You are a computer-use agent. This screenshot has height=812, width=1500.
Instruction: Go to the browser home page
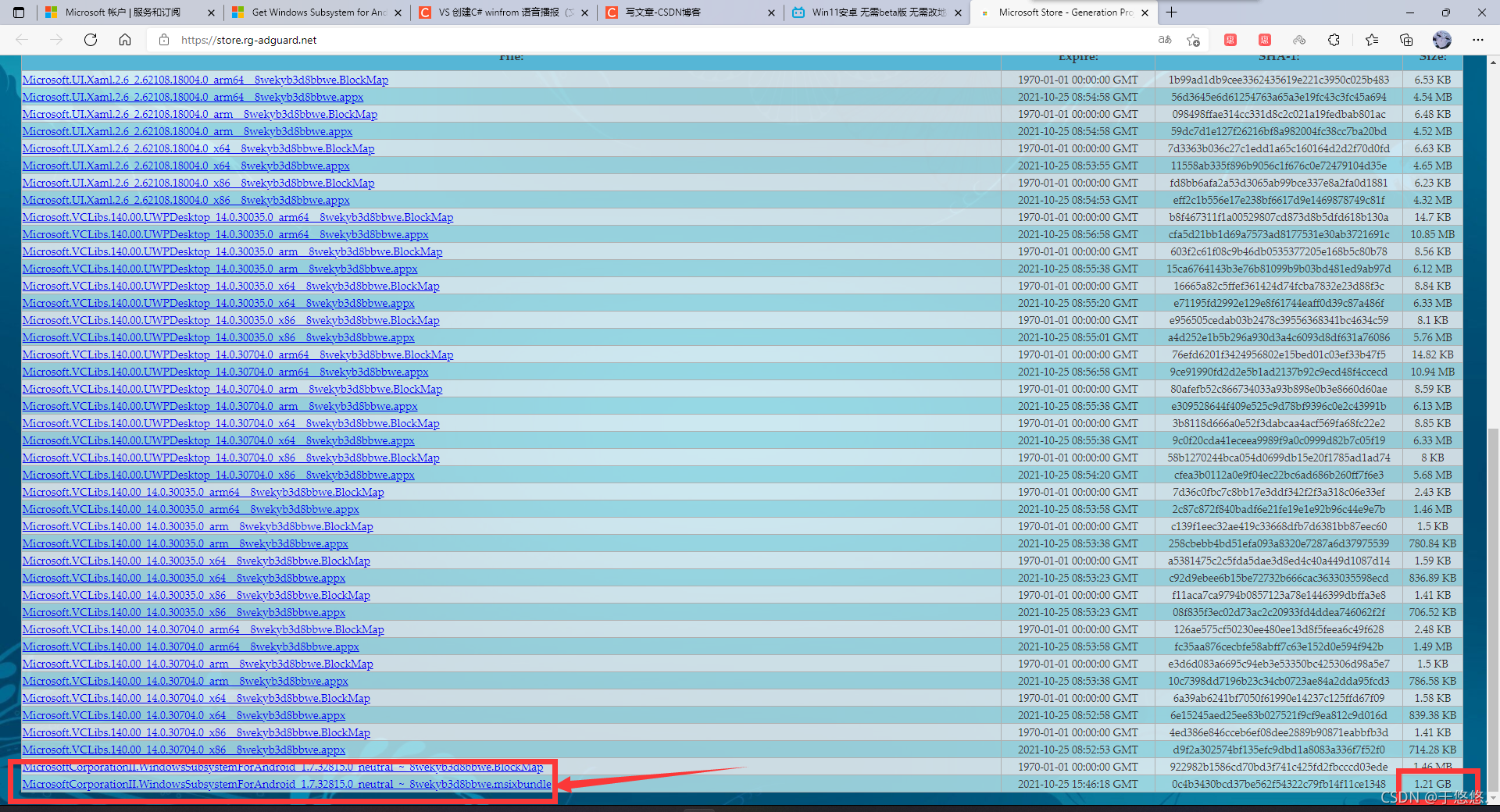(125, 40)
